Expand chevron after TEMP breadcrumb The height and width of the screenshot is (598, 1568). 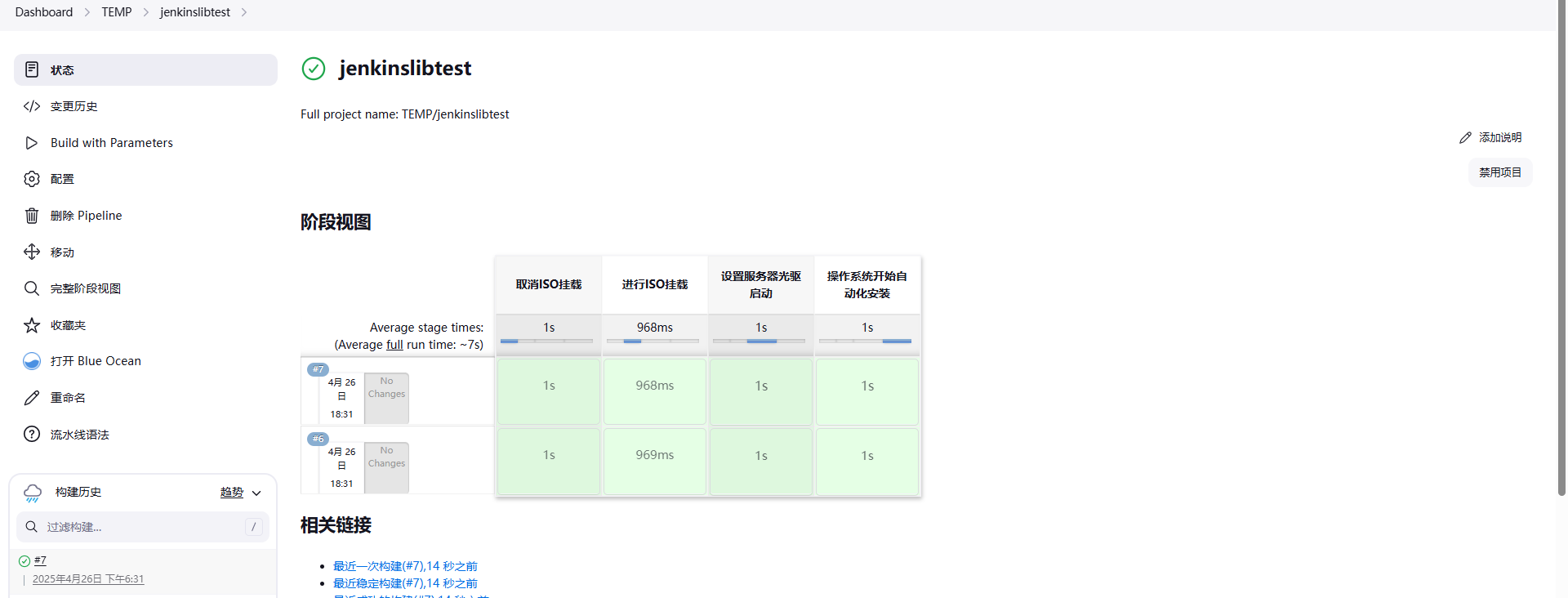(x=146, y=12)
